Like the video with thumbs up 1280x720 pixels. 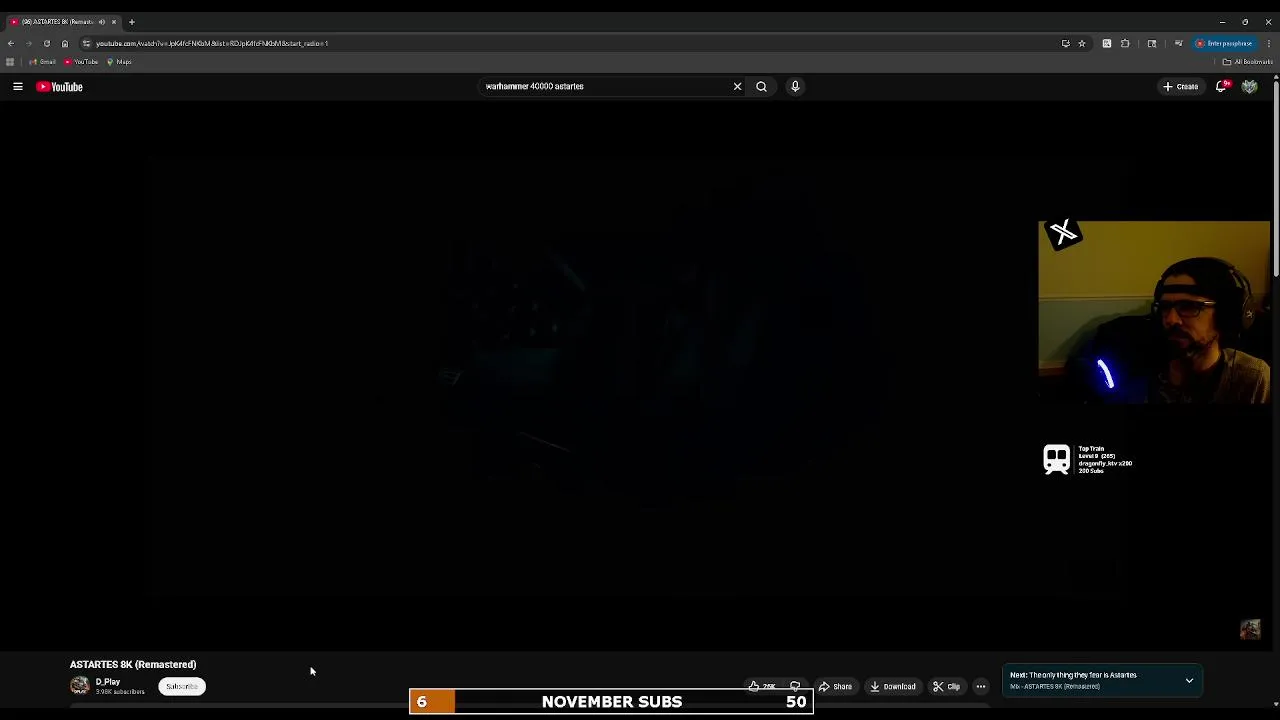[x=762, y=687]
